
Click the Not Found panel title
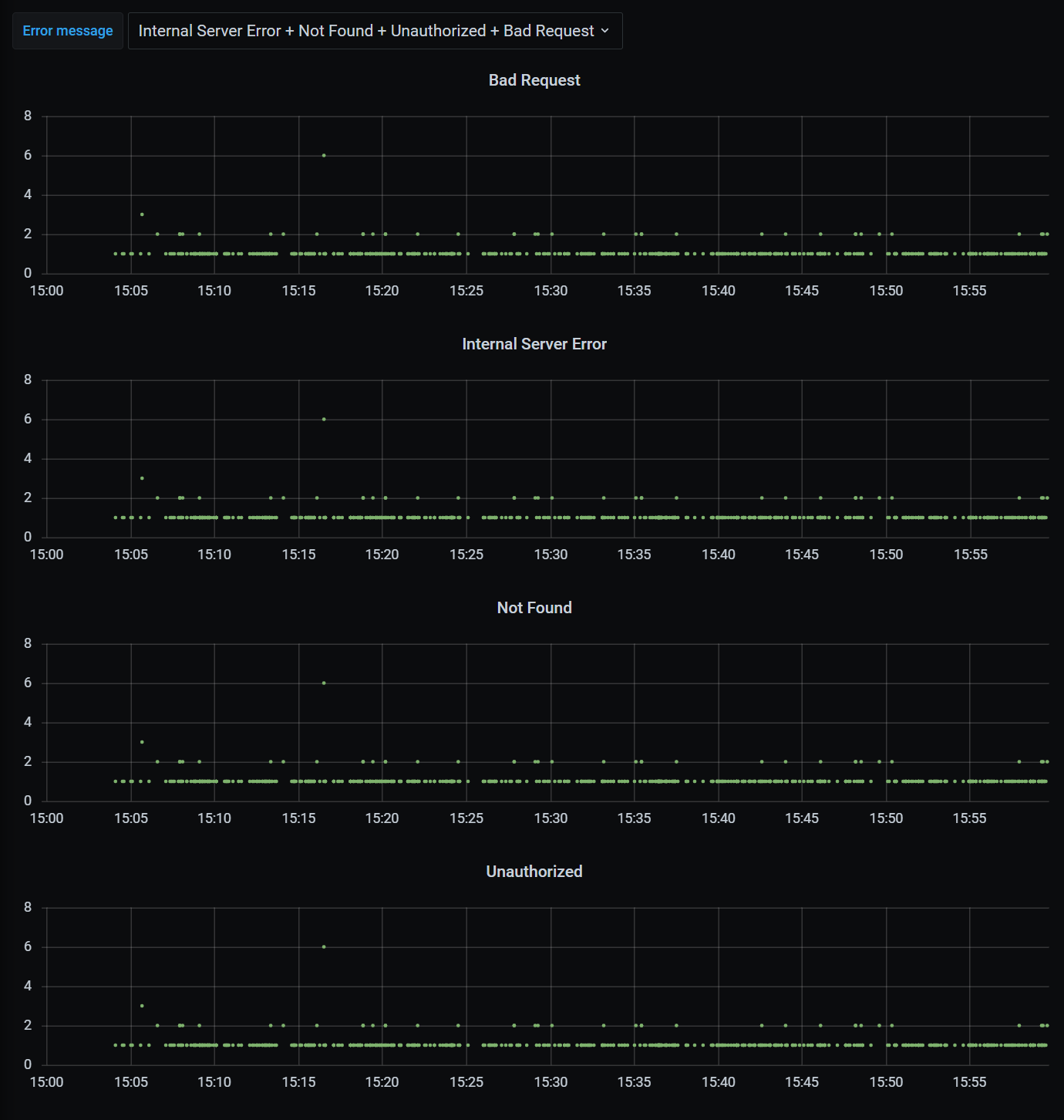point(534,607)
